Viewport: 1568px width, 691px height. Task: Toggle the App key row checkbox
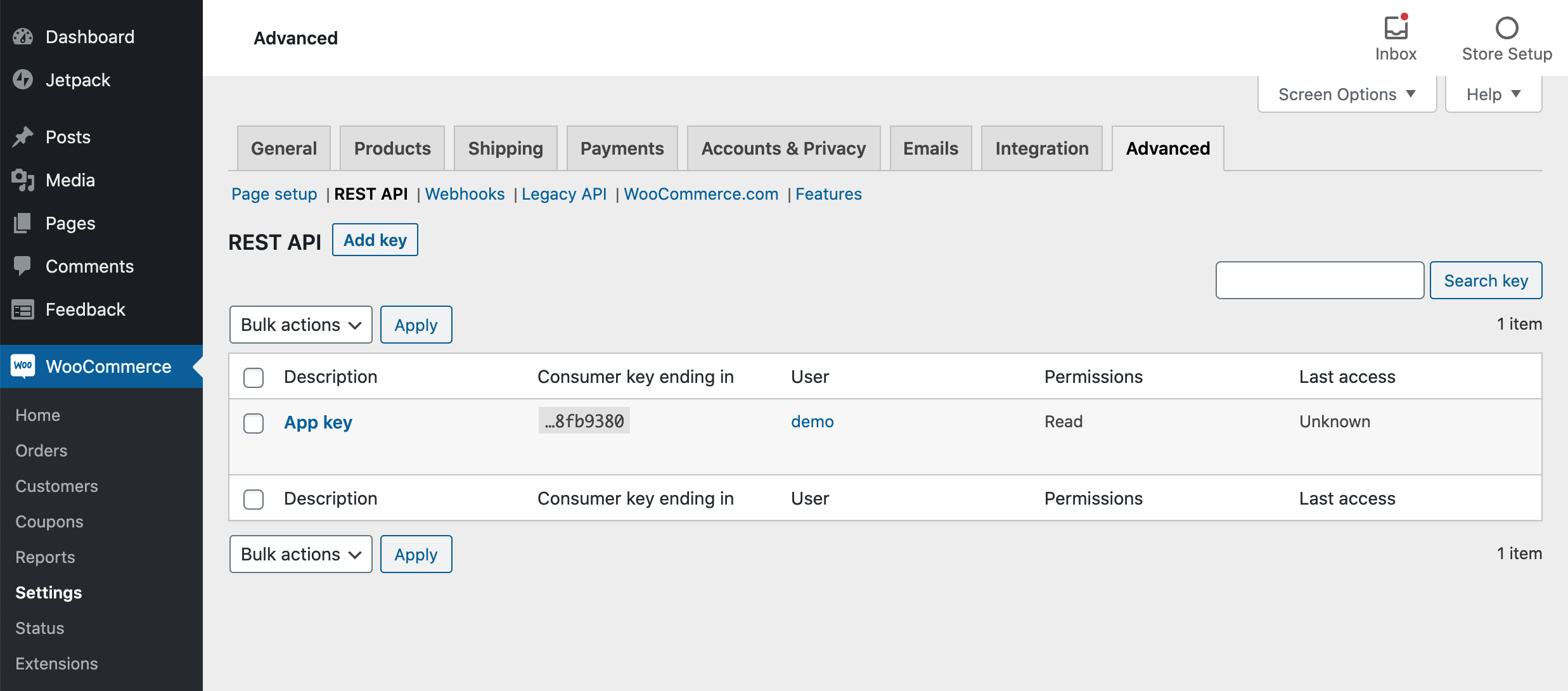[x=254, y=422]
